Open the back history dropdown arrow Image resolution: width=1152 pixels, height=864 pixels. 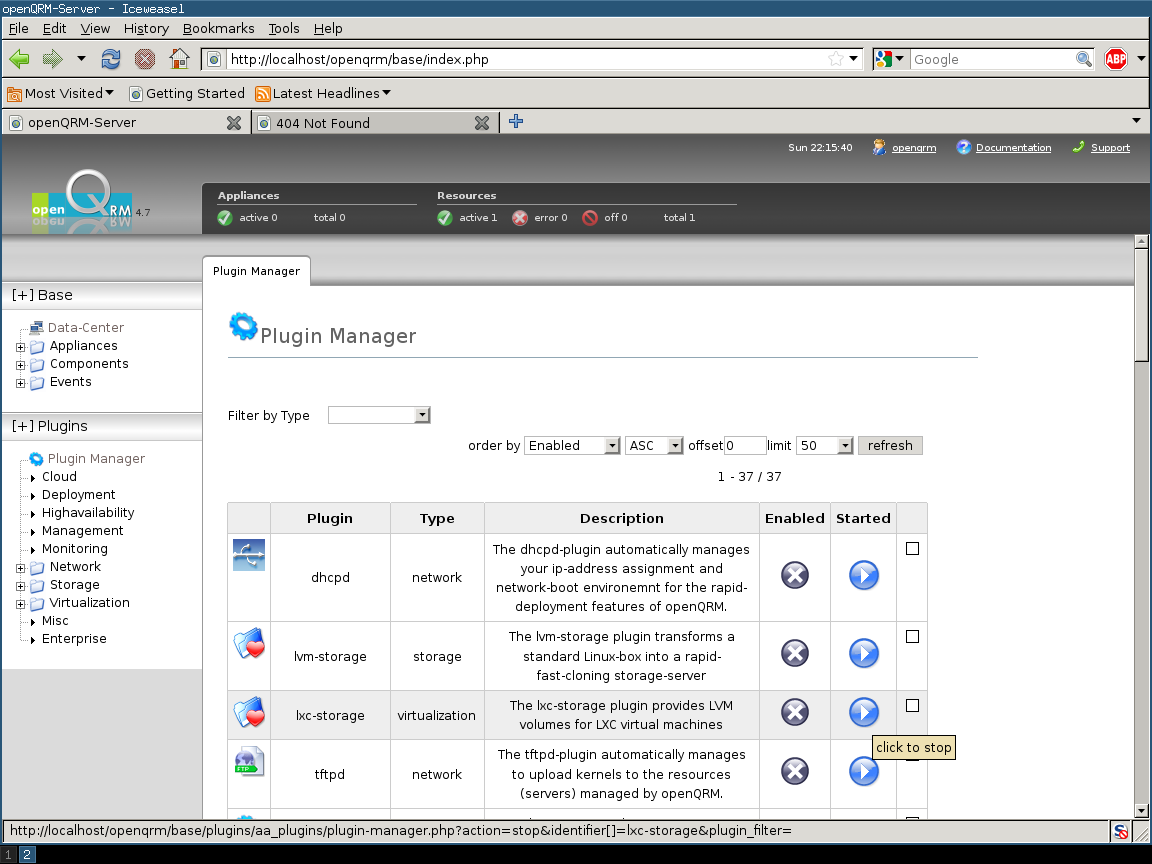(x=82, y=59)
